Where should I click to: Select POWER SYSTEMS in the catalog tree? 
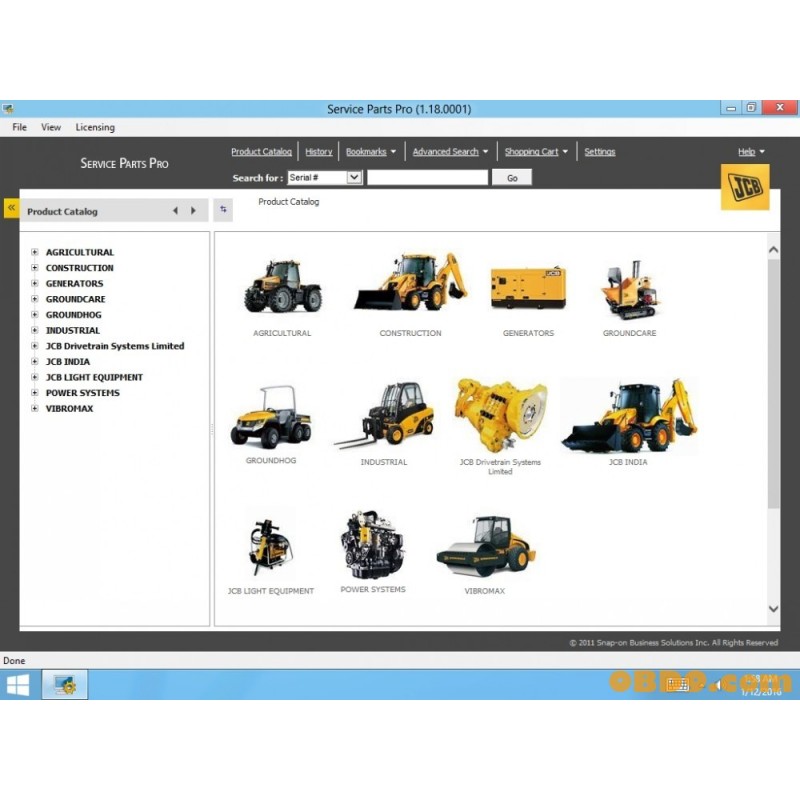pyautogui.click(x=83, y=393)
